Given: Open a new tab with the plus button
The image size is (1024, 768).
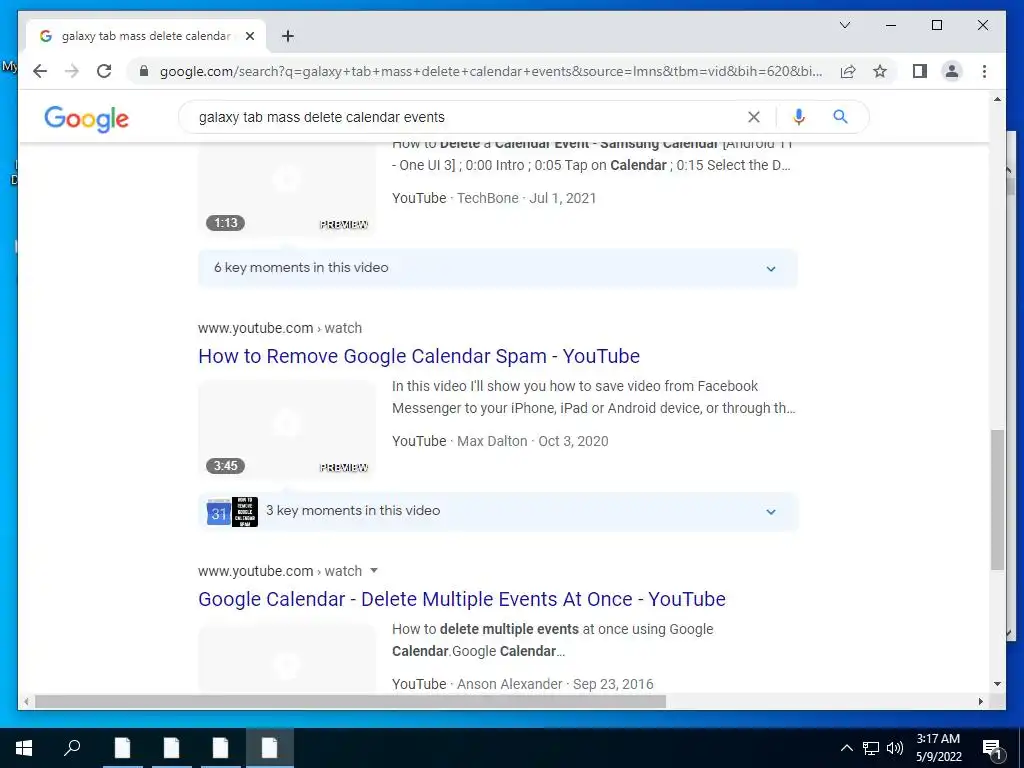Looking at the screenshot, I should [287, 36].
